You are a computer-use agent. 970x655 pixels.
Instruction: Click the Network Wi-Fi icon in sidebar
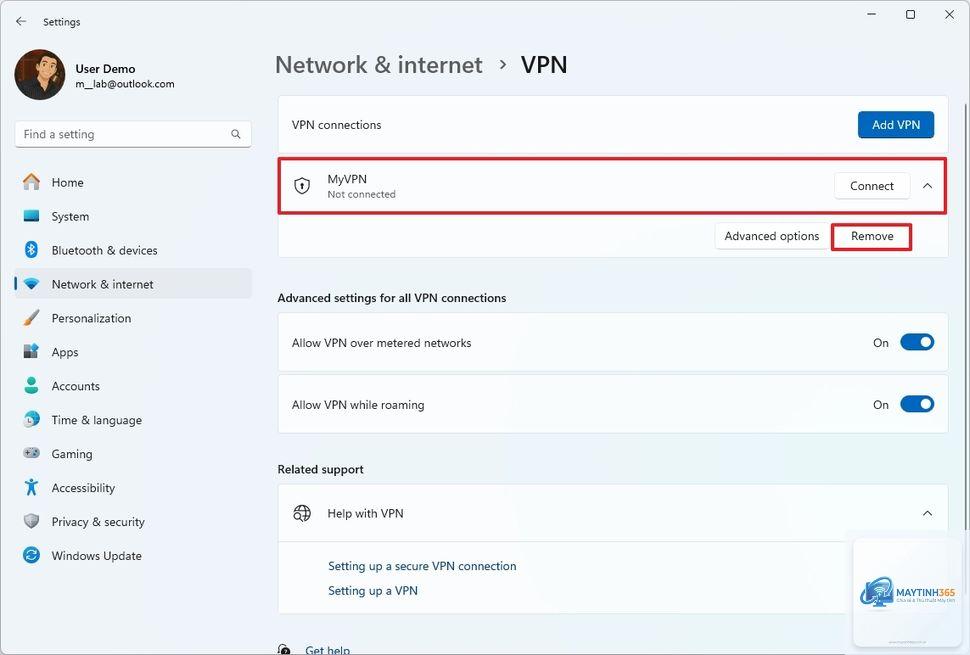tap(31, 285)
